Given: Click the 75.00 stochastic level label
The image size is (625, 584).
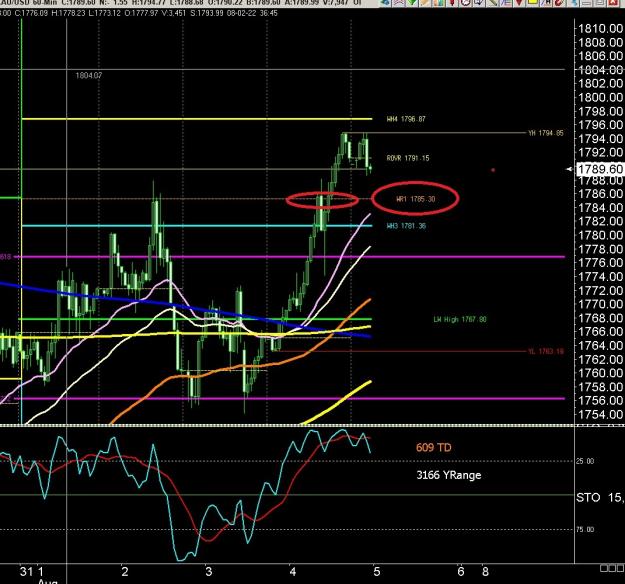Looking at the screenshot, I should pyautogui.click(x=585, y=529).
